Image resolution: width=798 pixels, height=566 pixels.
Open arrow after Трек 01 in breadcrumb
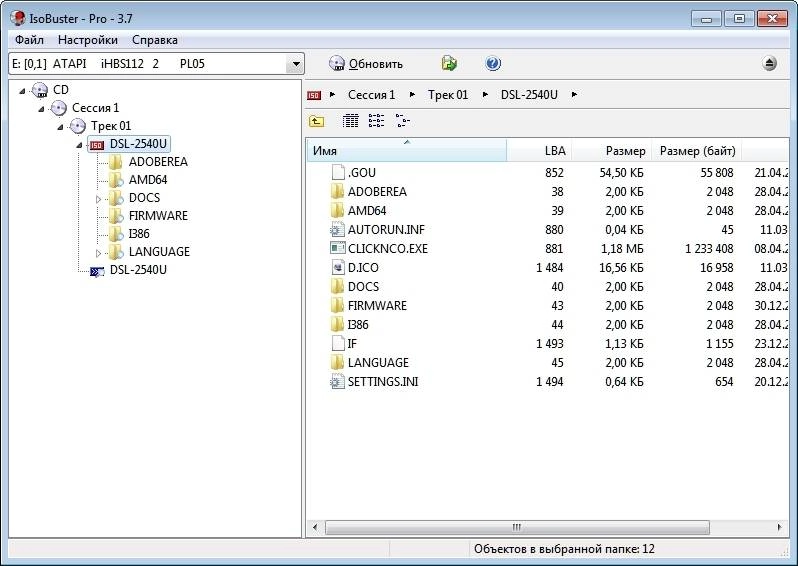click(486, 95)
